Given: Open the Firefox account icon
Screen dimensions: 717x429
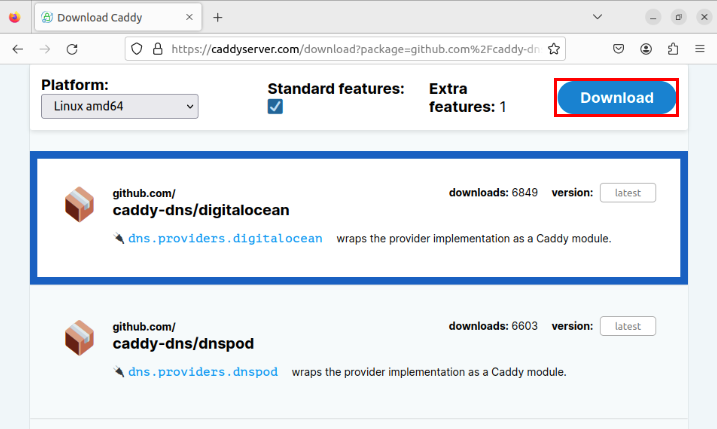Looking at the screenshot, I should point(646,49).
